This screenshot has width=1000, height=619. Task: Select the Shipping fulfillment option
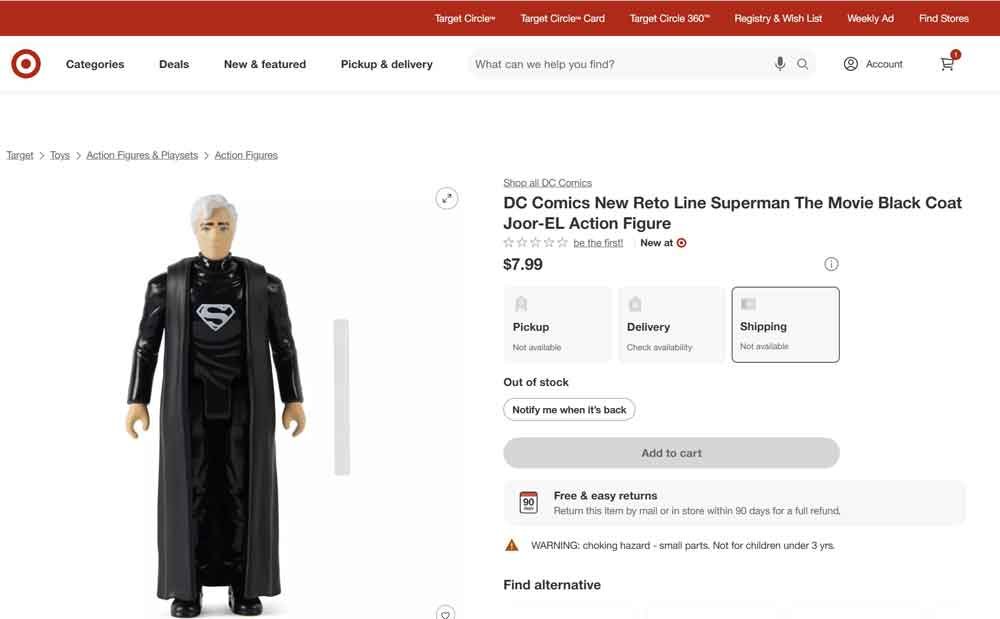785,325
